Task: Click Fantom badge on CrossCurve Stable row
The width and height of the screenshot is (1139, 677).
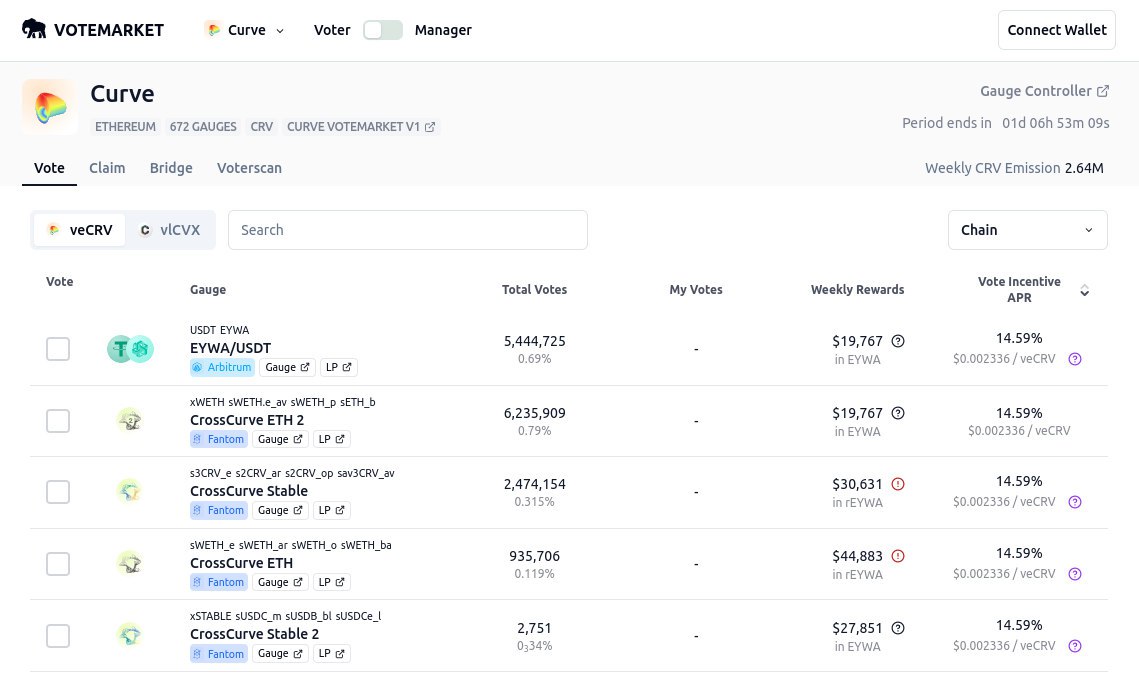Action: click(x=219, y=510)
